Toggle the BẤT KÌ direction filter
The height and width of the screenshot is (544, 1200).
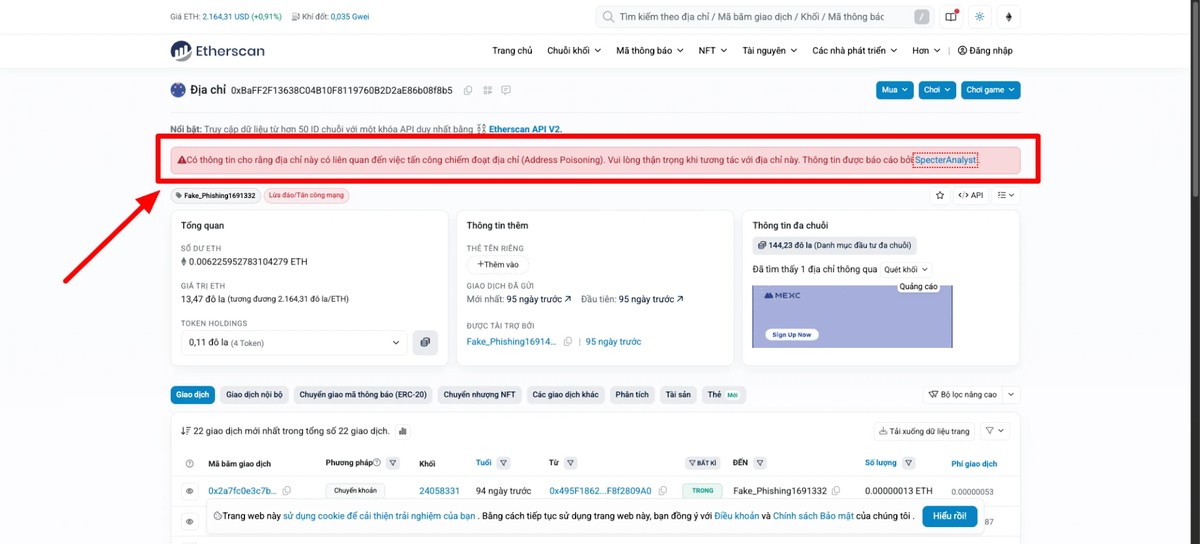702,463
